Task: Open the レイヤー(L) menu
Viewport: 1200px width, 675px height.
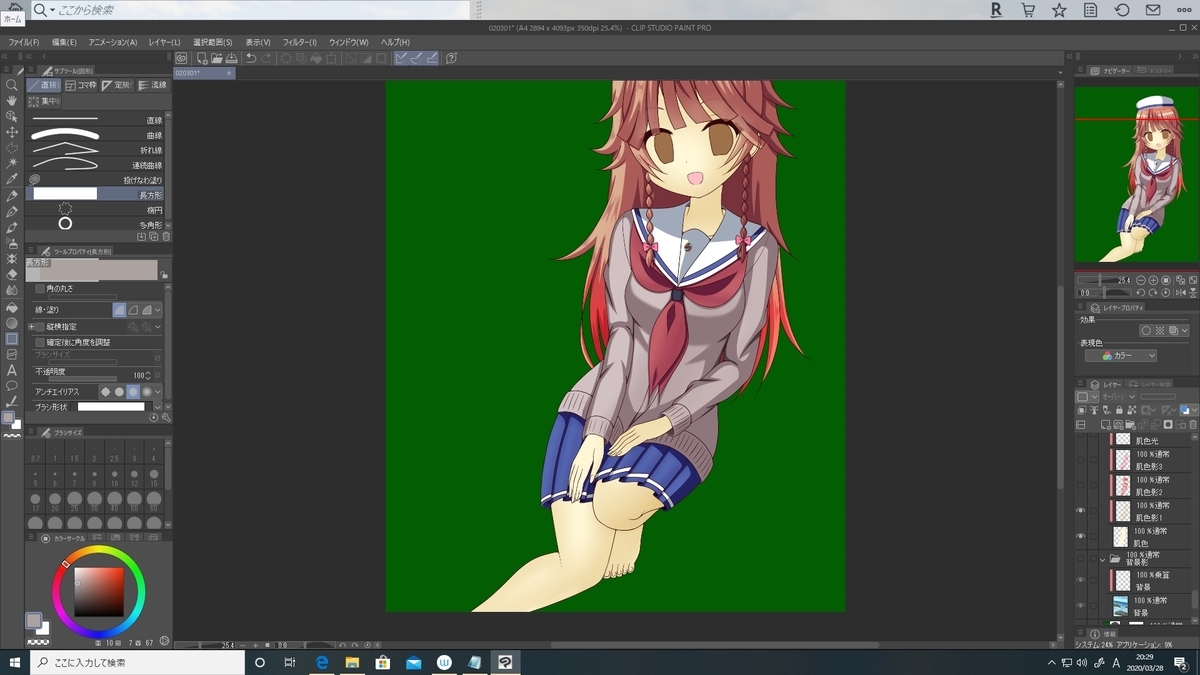Action: 164,42
